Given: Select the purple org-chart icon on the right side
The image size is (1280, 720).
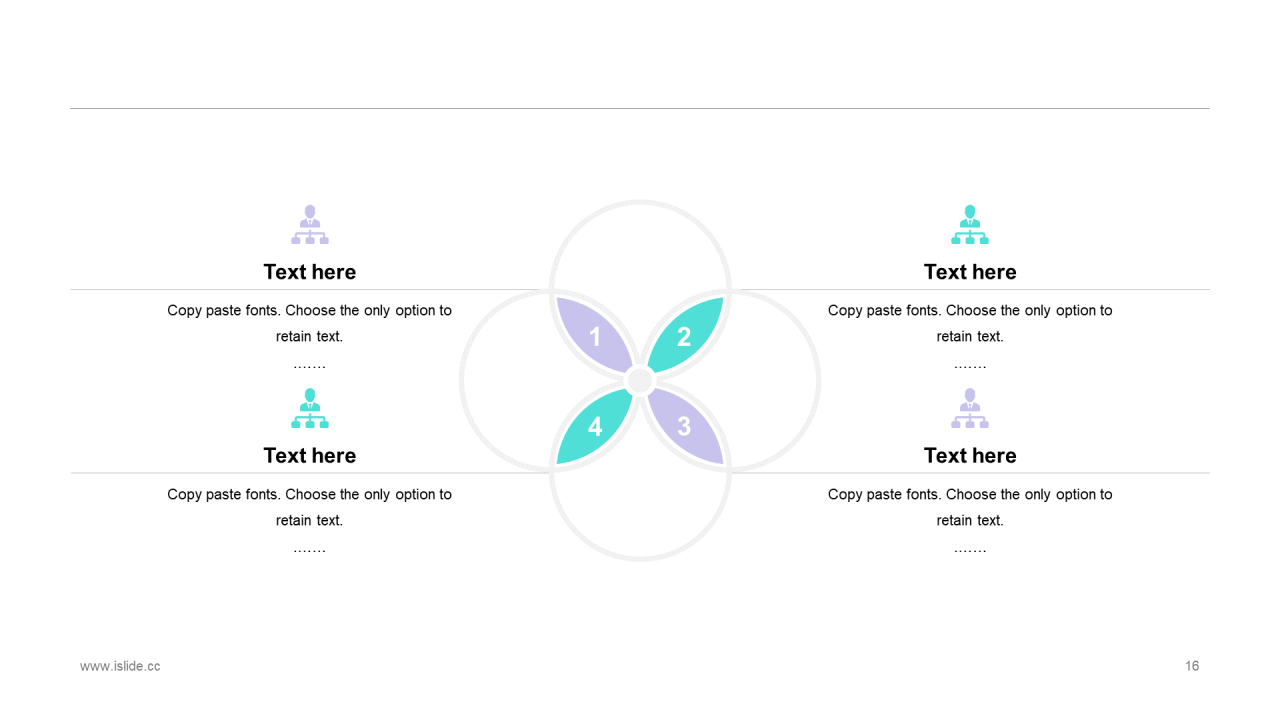Looking at the screenshot, I should click(970, 409).
